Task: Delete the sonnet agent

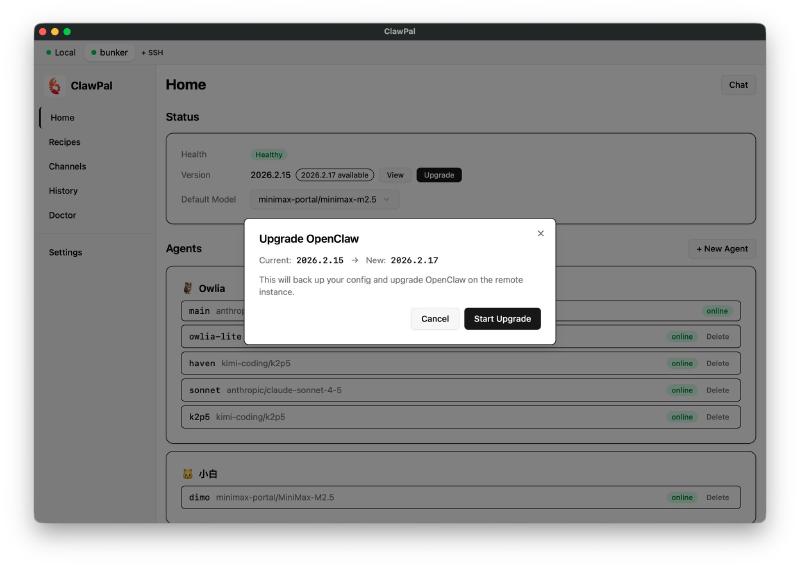Action: 717,390
